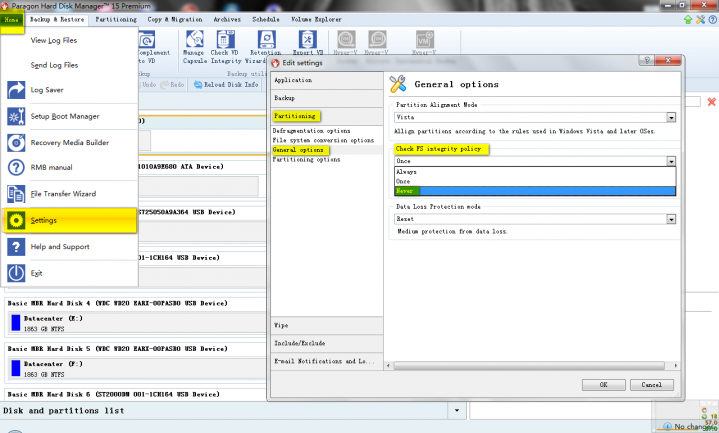Click the Redo toolbar button
The image size is (719, 433).
point(172,85)
